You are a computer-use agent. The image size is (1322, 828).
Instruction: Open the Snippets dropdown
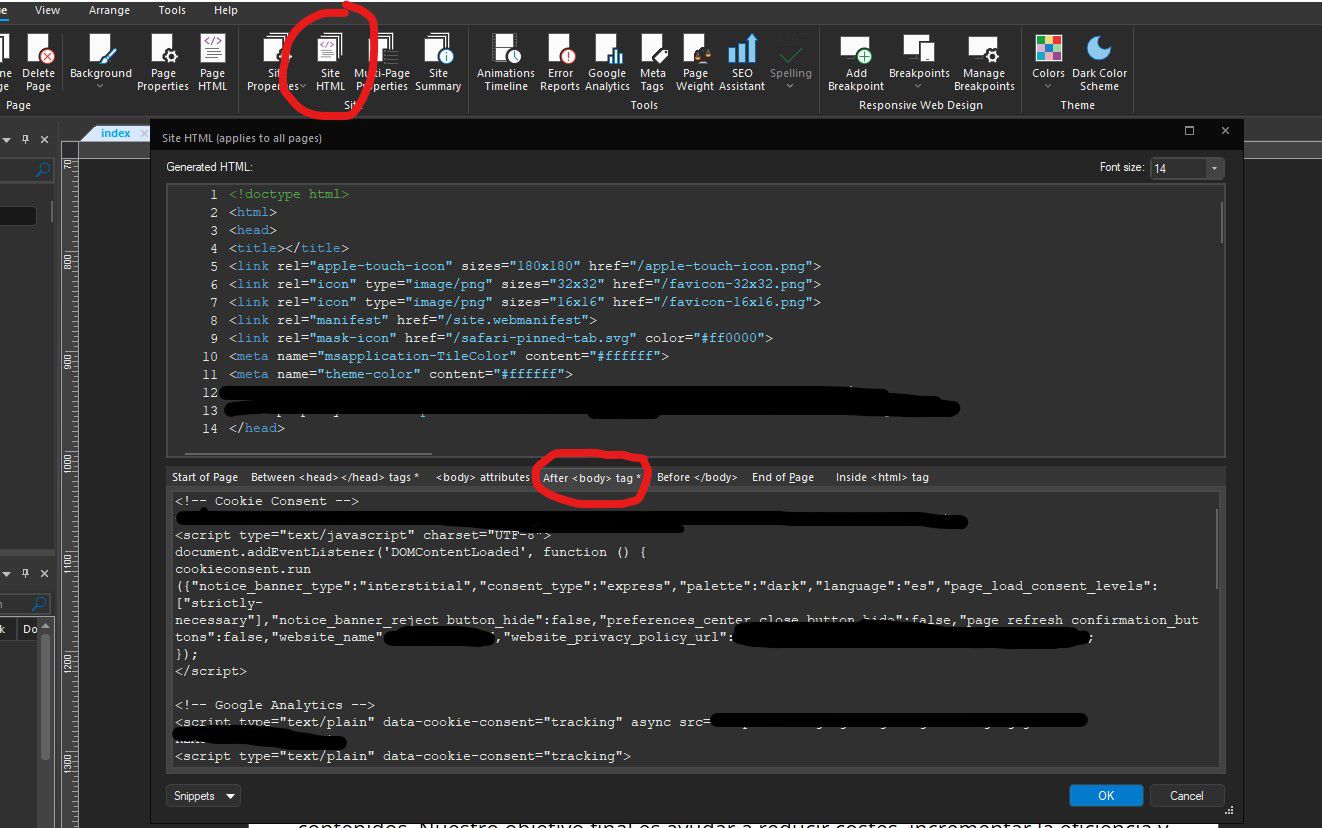click(203, 796)
